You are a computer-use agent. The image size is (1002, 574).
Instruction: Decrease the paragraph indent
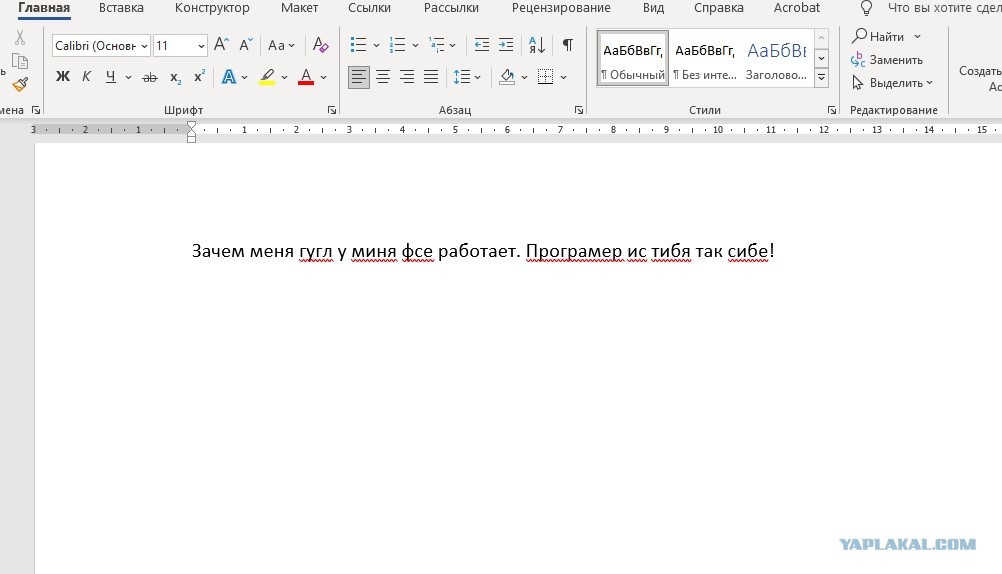(482, 45)
